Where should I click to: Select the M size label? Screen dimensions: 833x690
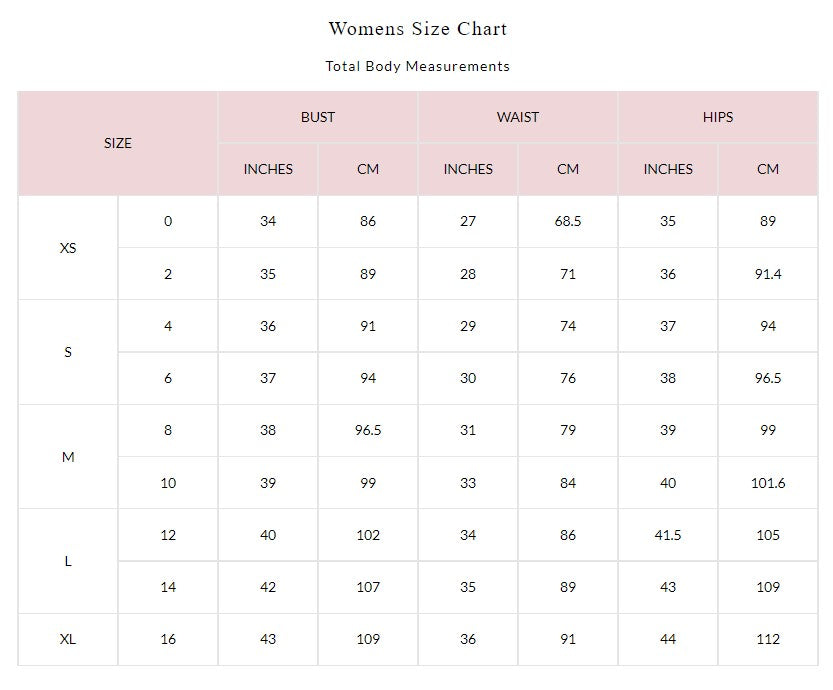[x=68, y=457]
